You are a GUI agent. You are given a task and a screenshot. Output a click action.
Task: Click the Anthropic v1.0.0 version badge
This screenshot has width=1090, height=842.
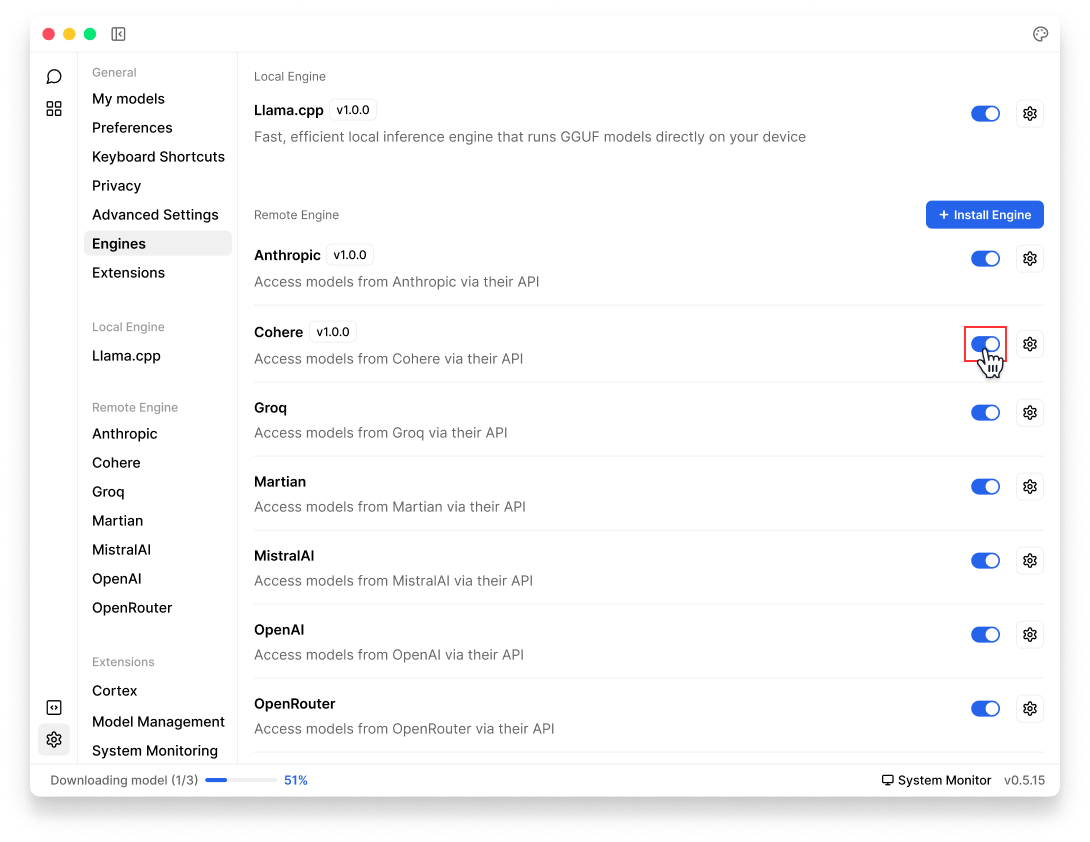[350, 255]
